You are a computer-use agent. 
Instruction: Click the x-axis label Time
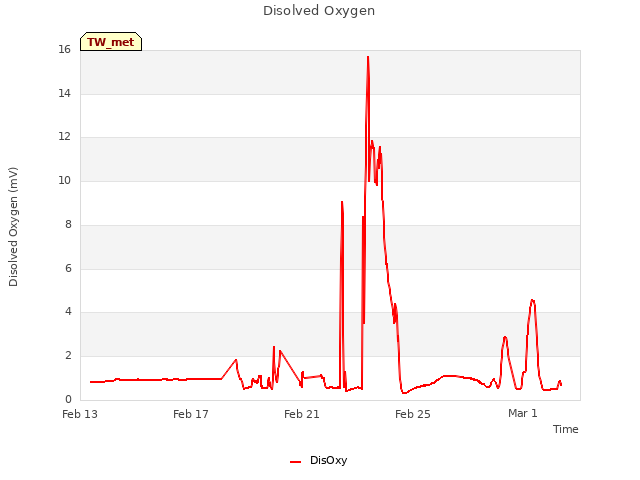click(565, 429)
